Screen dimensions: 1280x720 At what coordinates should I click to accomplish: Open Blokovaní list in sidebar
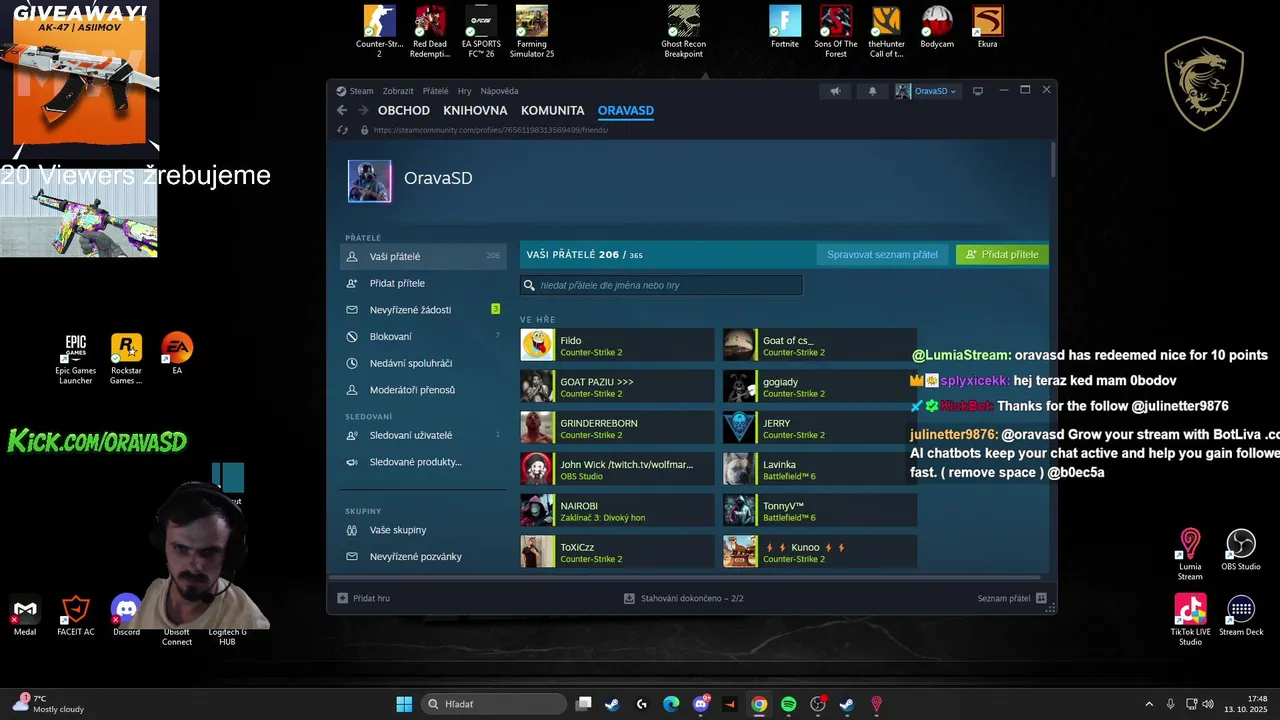tap(423, 336)
